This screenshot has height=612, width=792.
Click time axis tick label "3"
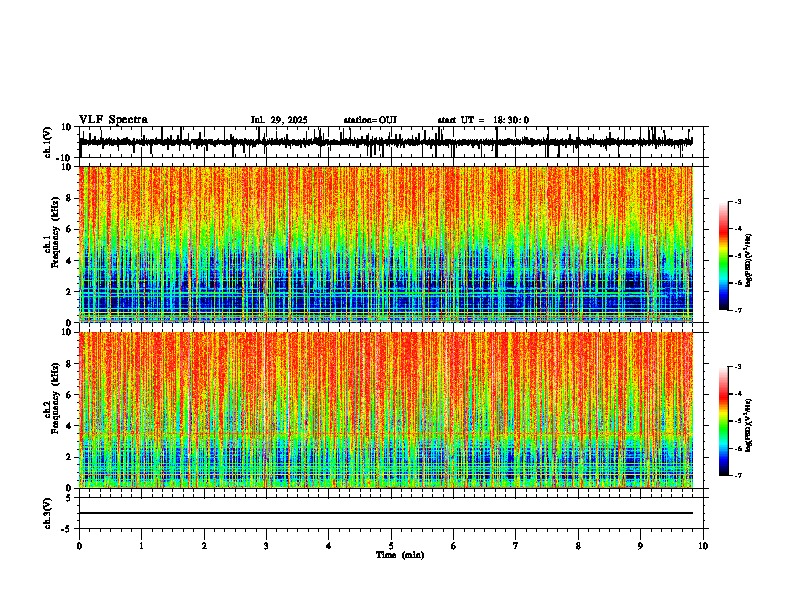pos(266,546)
